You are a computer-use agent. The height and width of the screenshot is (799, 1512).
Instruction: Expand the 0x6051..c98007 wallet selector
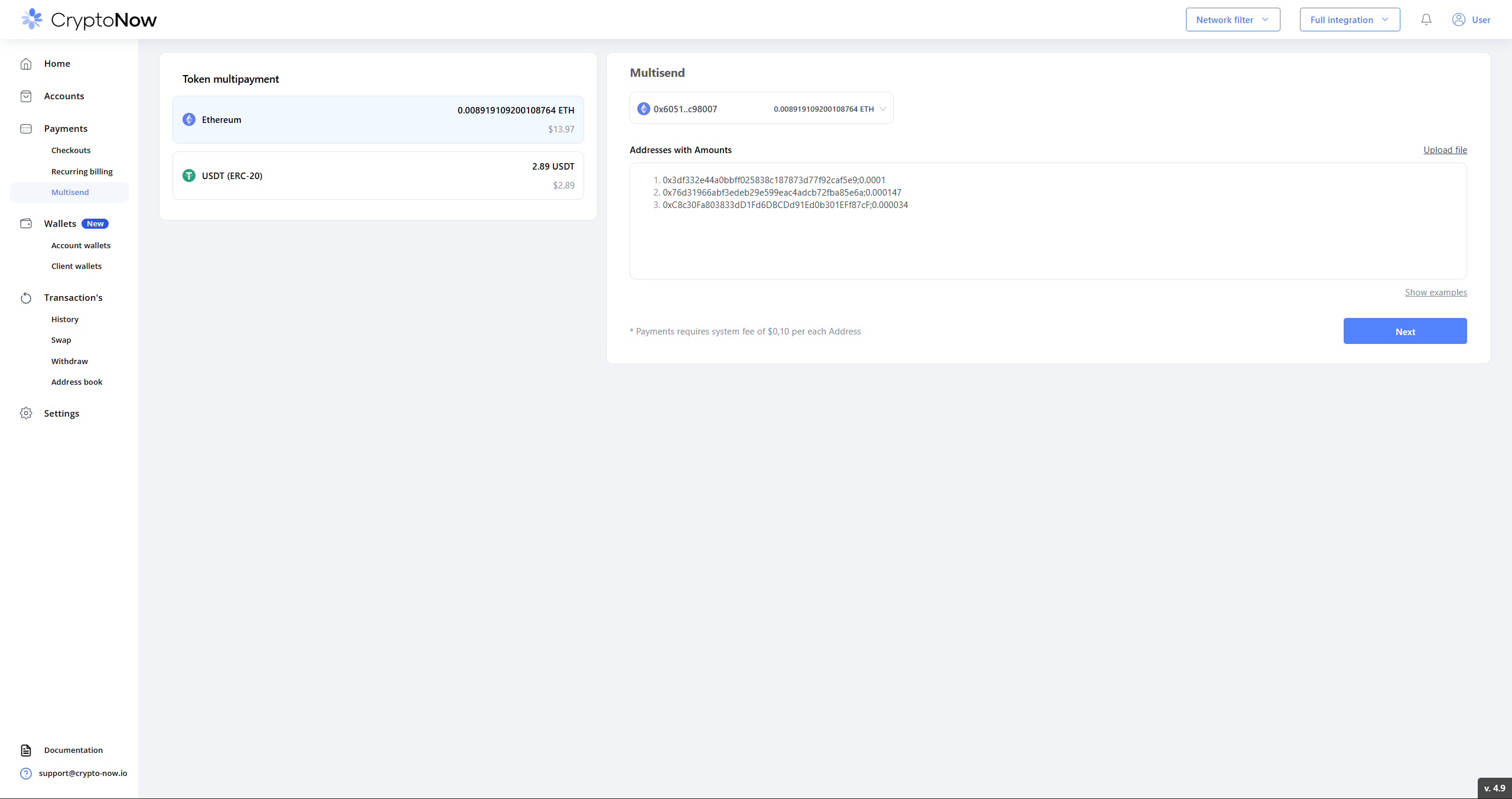pos(761,108)
